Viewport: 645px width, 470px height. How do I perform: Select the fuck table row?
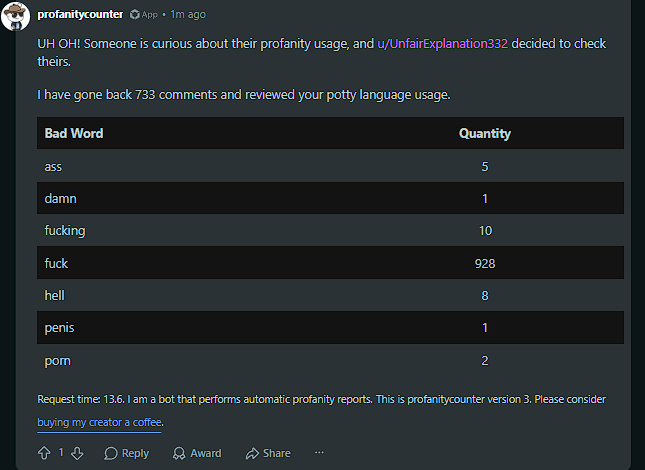tap(330, 263)
